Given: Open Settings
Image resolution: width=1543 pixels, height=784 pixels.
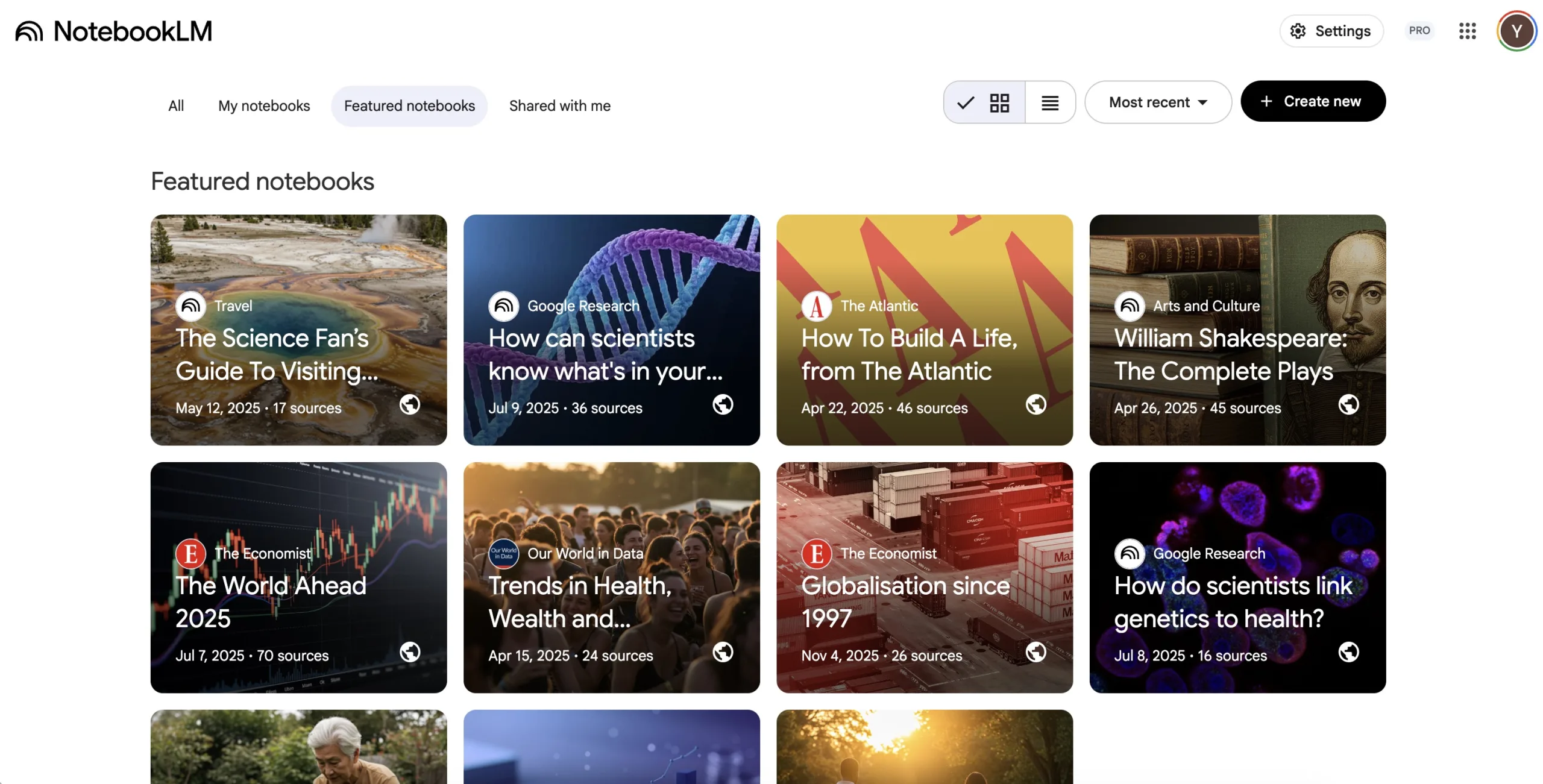Looking at the screenshot, I should click(x=1331, y=31).
